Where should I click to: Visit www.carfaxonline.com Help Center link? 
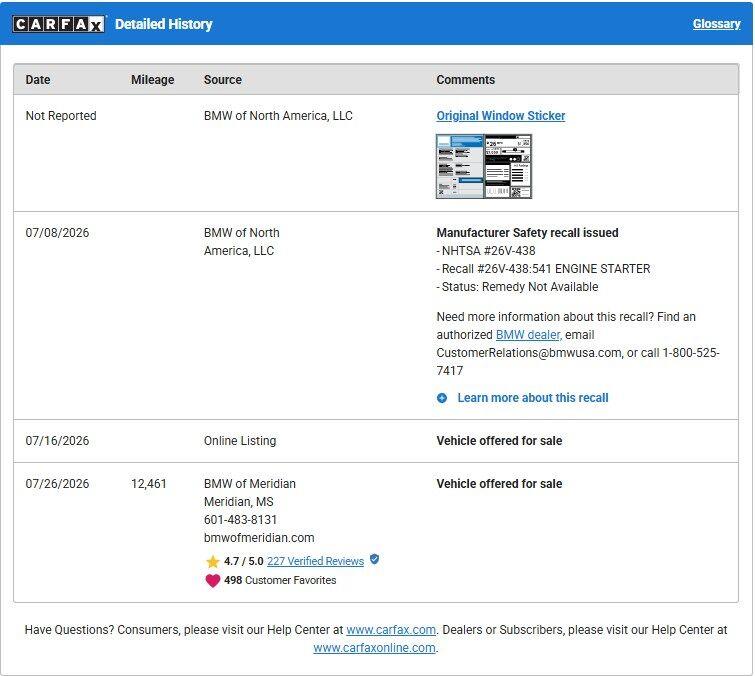[374, 648]
